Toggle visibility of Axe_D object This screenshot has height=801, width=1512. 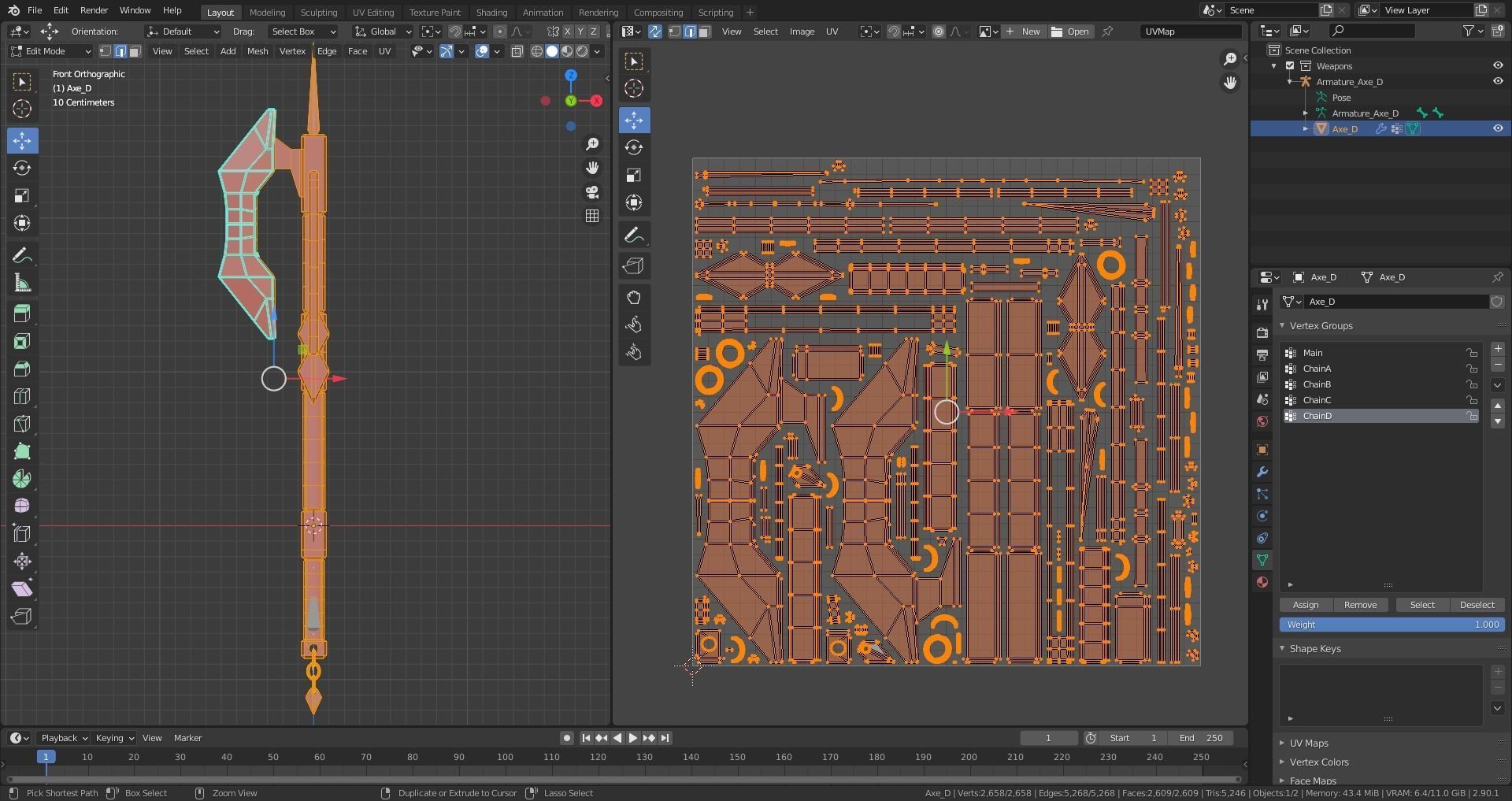(1497, 128)
